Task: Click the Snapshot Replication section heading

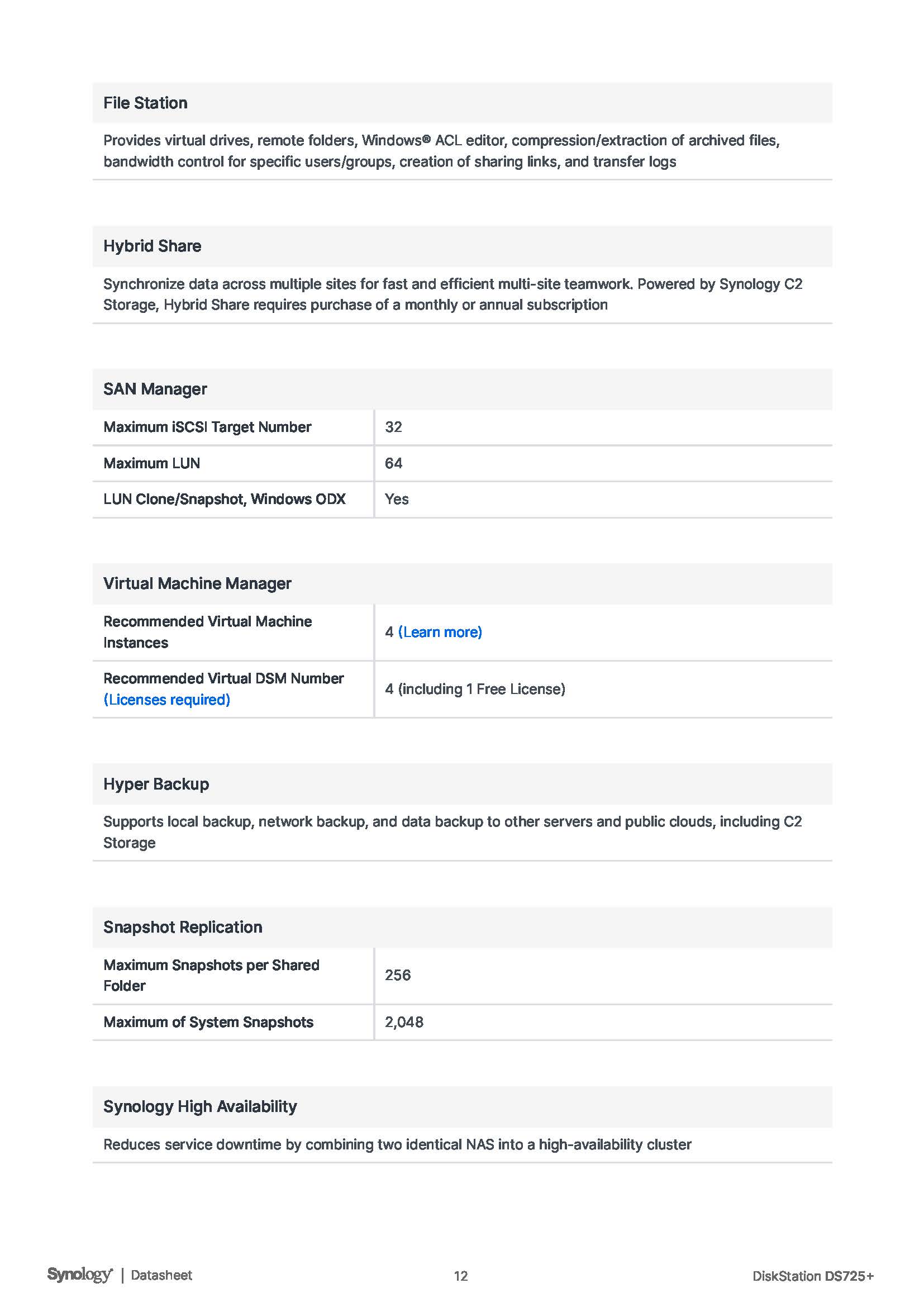Action: click(183, 926)
